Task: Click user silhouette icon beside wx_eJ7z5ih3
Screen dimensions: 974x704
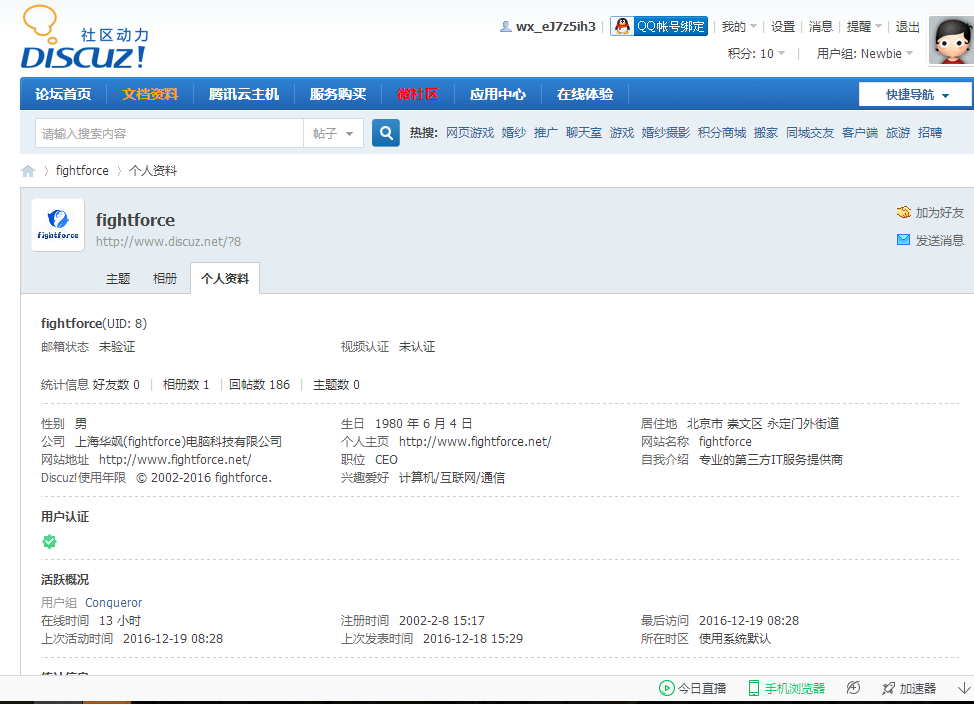Action: [x=506, y=27]
